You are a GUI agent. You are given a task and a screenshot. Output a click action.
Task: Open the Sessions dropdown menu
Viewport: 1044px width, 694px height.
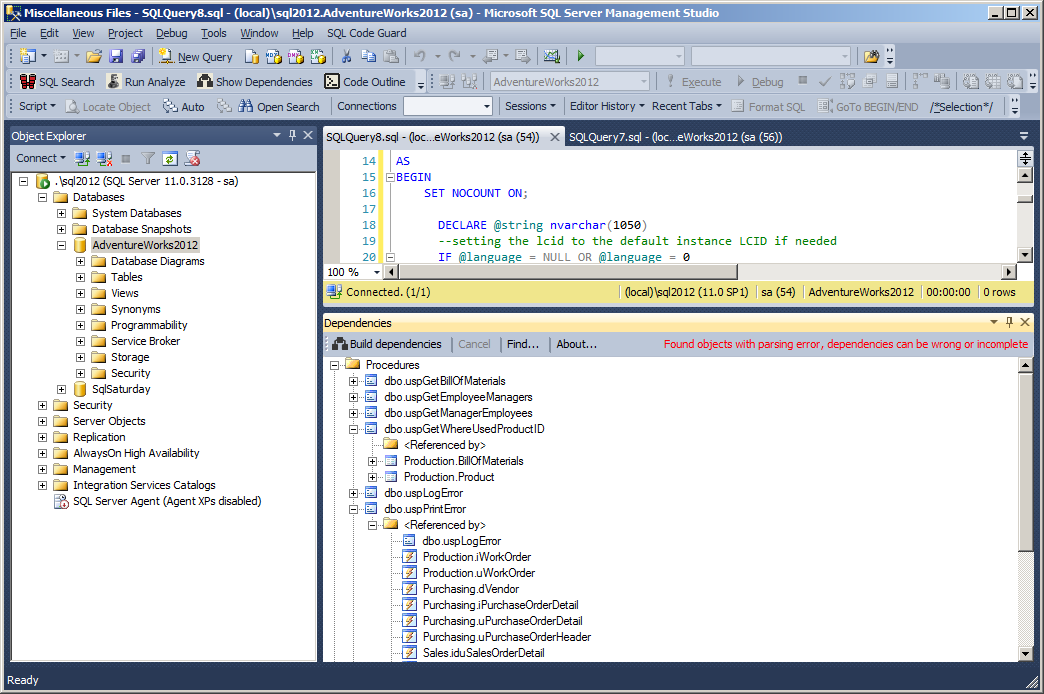[531, 107]
